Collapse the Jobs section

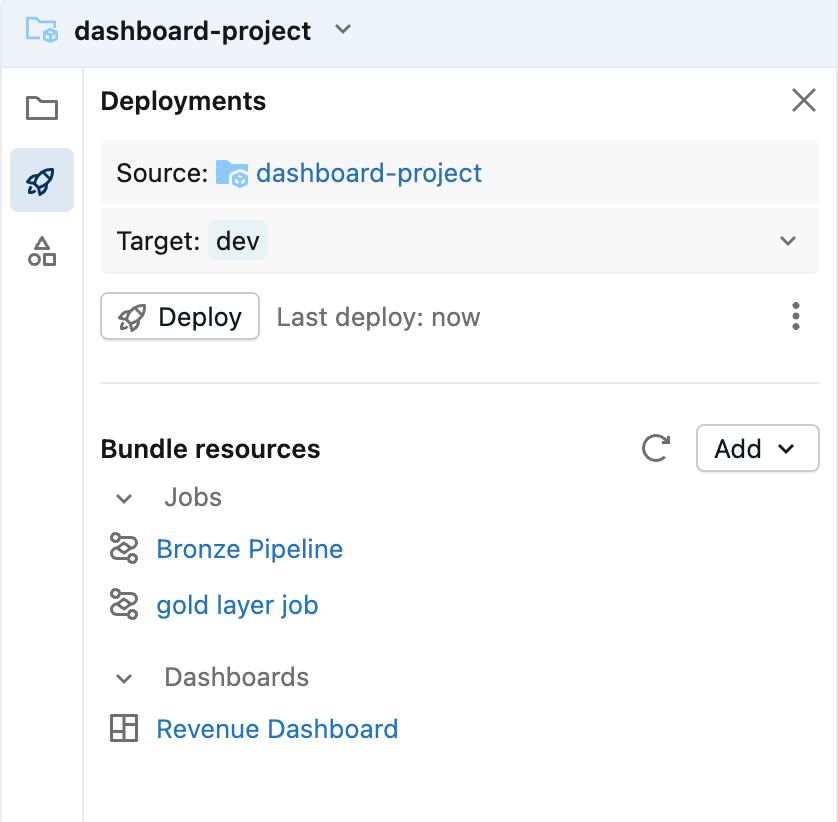[125, 498]
